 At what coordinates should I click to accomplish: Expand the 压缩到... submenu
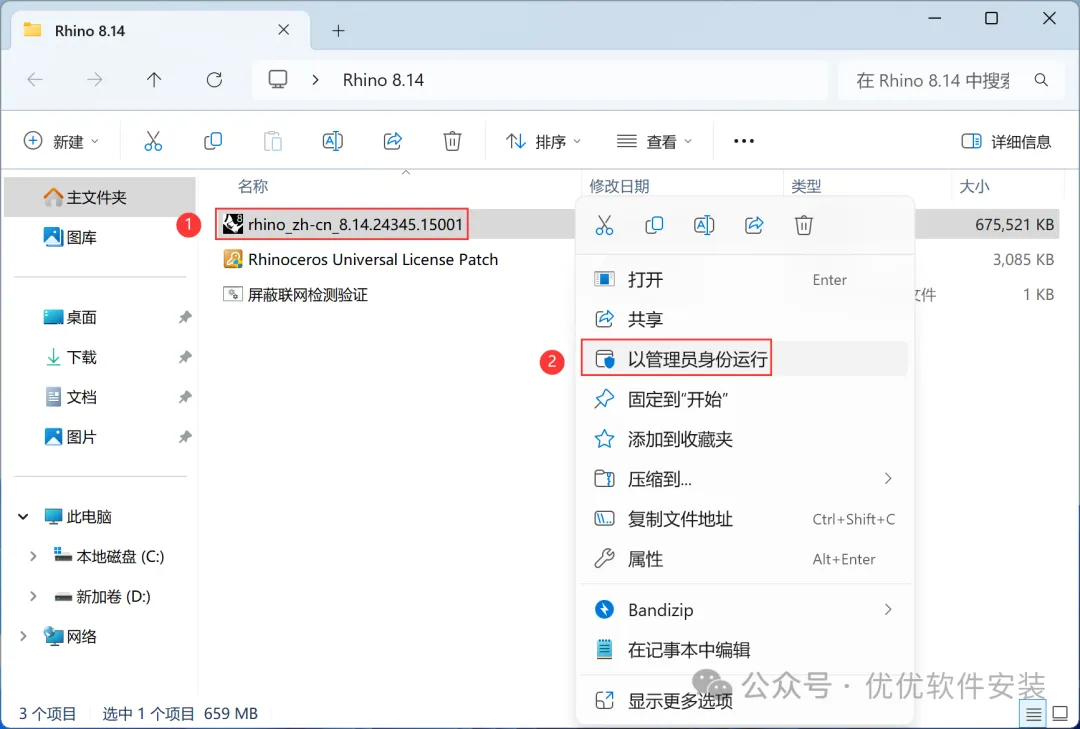click(x=888, y=478)
